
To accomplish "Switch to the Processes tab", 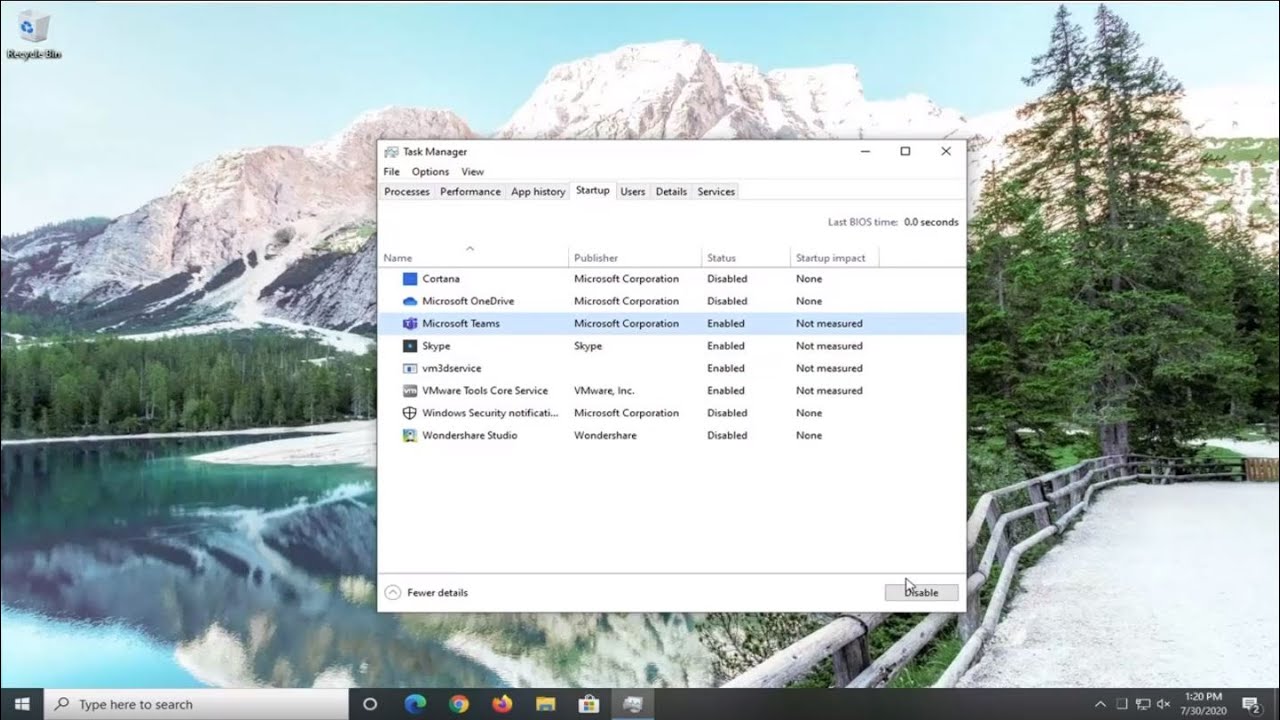I will coord(407,192).
